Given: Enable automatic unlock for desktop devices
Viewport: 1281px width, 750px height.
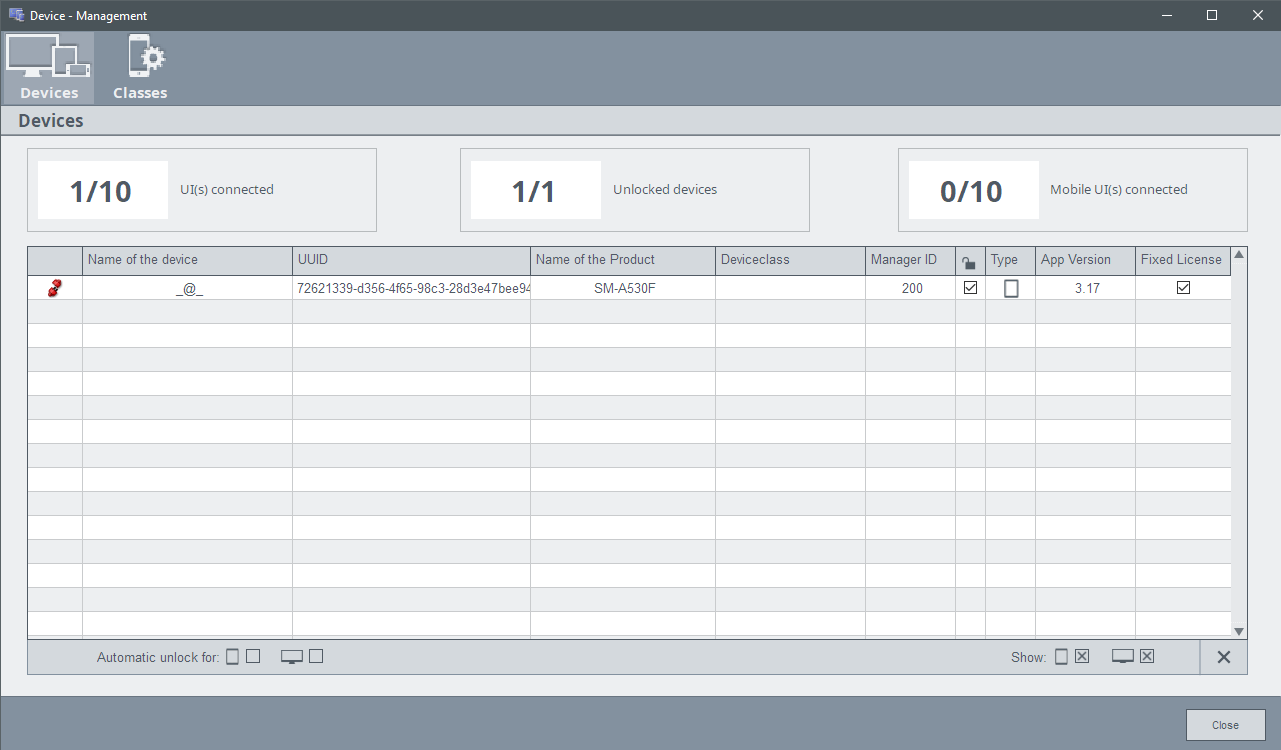Looking at the screenshot, I should tap(316, 657).
